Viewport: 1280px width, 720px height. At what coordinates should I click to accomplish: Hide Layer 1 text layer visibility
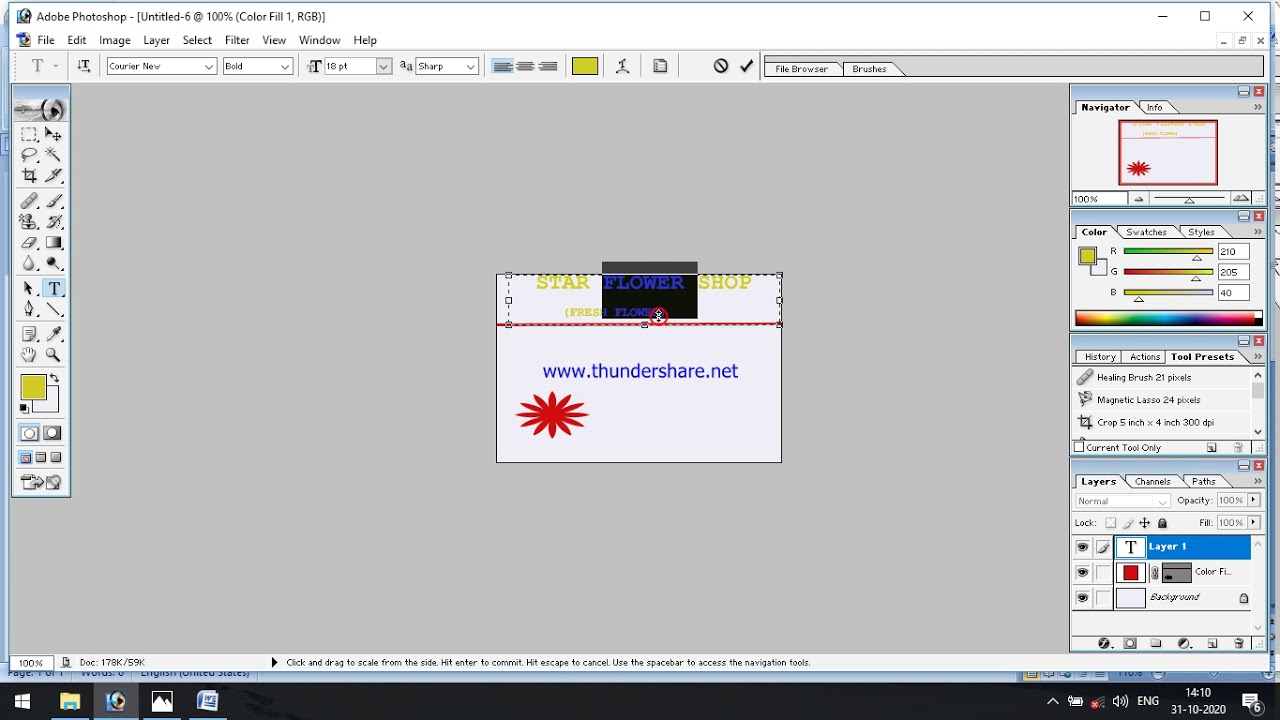1082,547
